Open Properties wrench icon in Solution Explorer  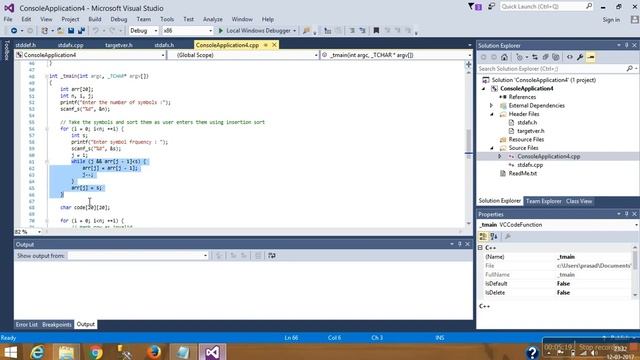[x=580, y=57]
